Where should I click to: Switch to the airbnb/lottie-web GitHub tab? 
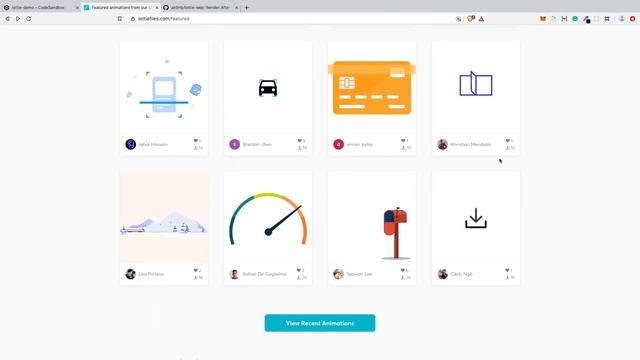coord(200,7)
